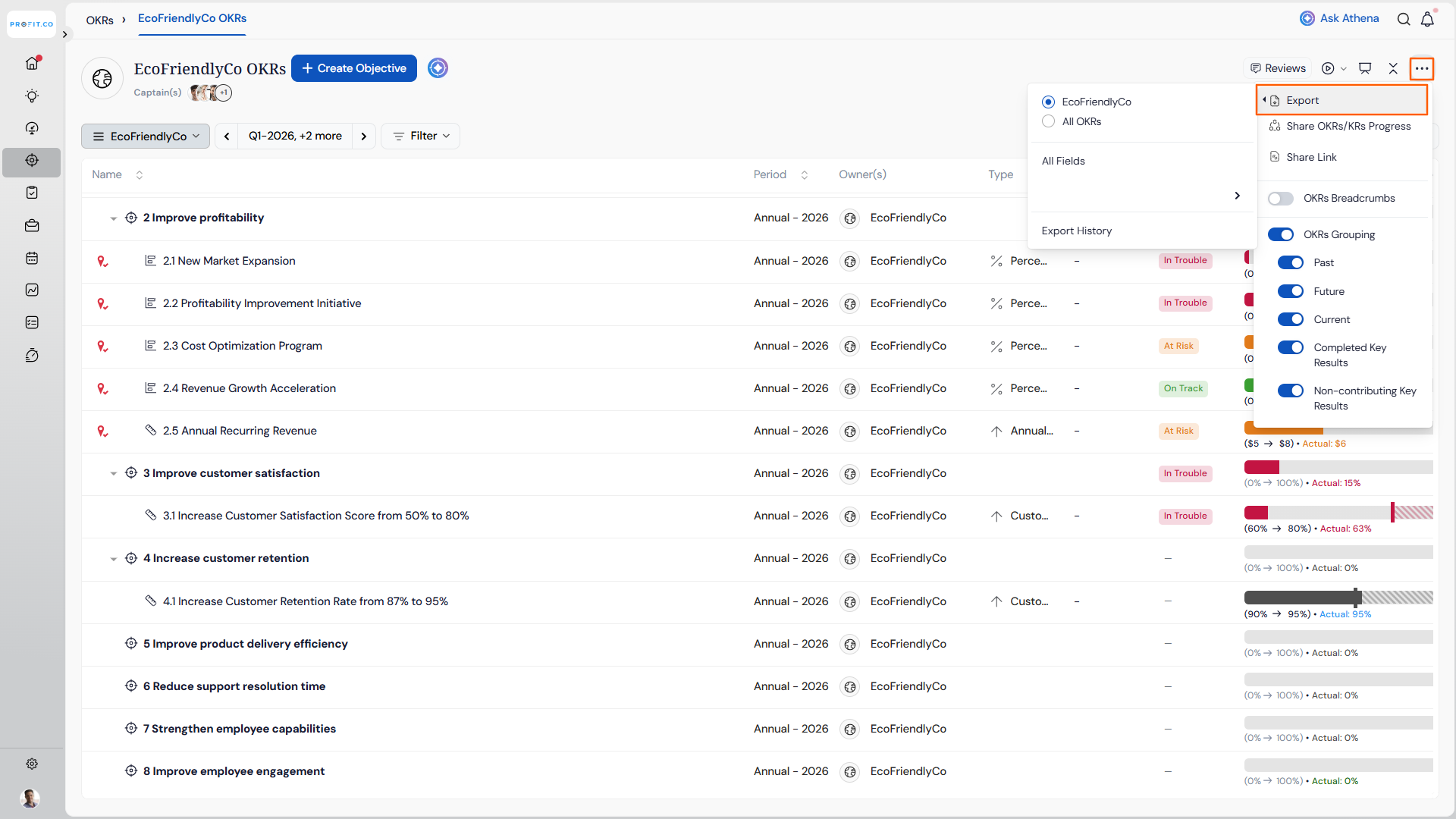Click progress bar for 4.1 Customer Retention Rate
Image resolution: width=1456 pixels, height=819 pixels.
pyautogui.click(x=1338, y=598)
